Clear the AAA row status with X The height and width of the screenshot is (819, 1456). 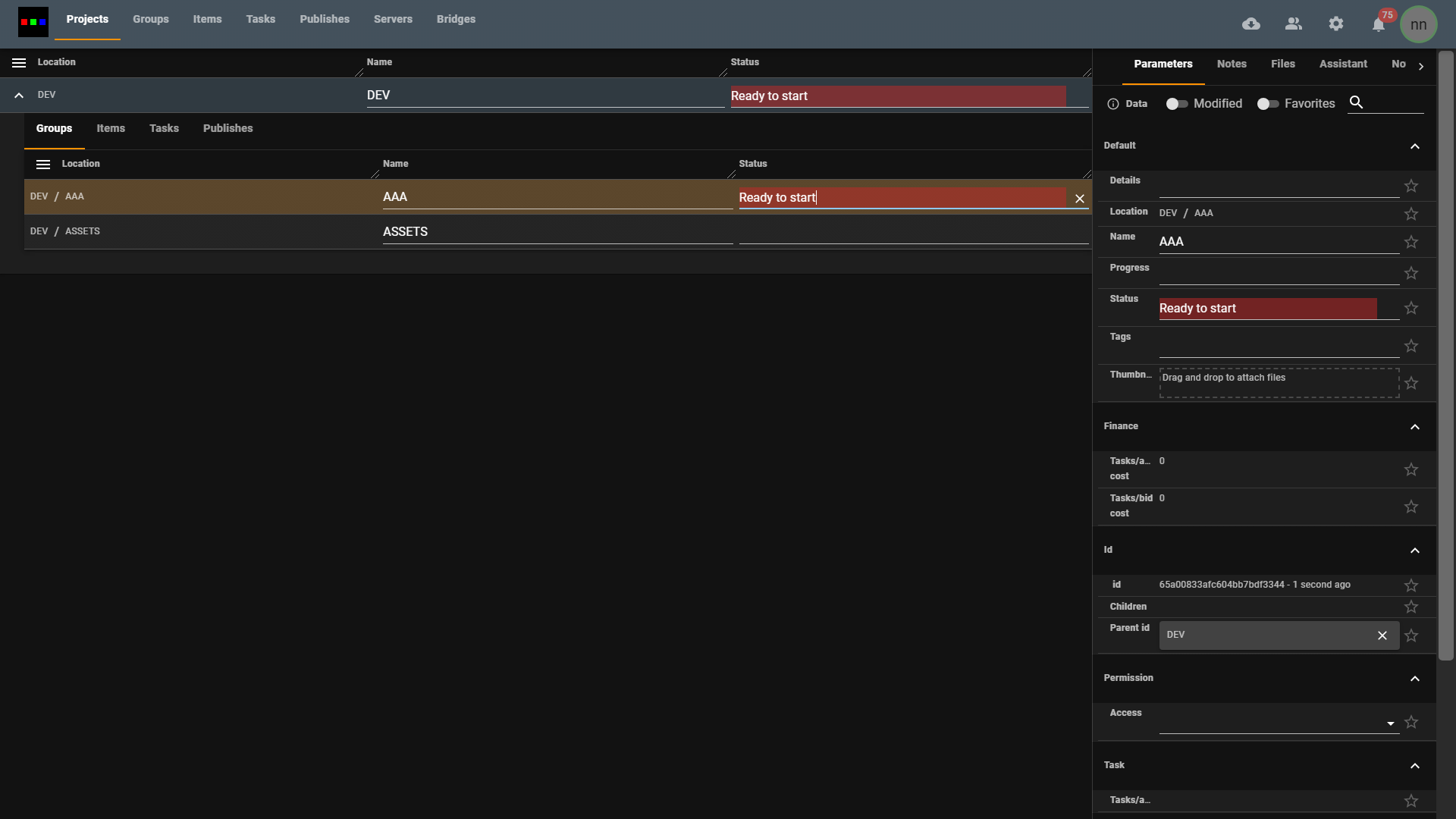(x=1080, y=199)
